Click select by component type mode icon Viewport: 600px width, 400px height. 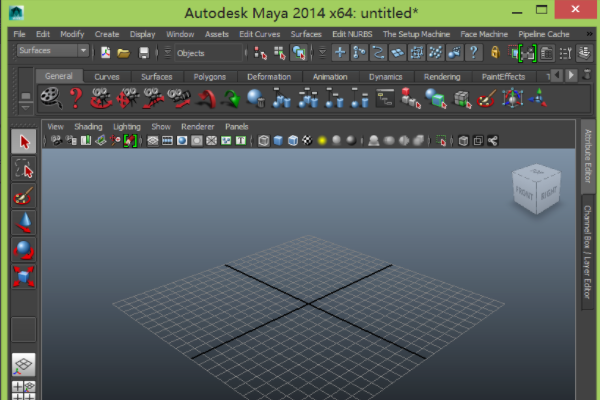(x=299, y=53)
